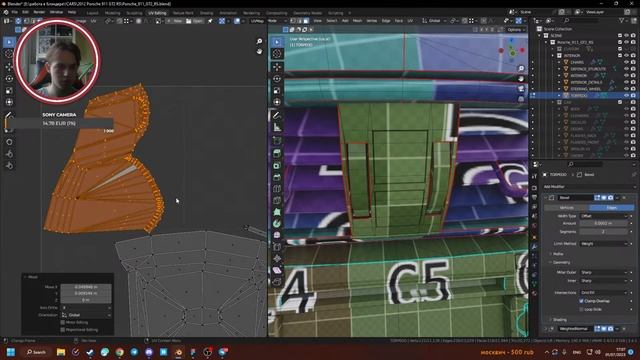Switch to the Shading workspace tab
The width and height of the screenshot is (640, 360).
207,13
